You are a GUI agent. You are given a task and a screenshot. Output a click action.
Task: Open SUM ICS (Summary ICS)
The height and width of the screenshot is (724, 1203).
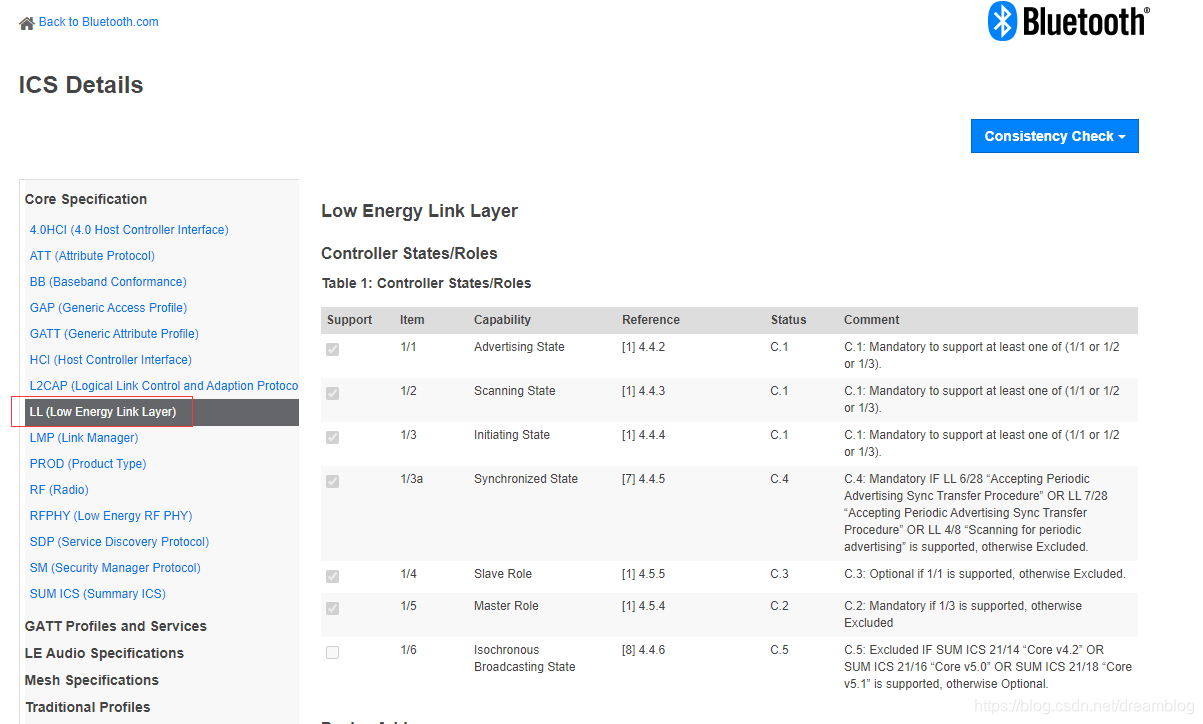(98, 594)
